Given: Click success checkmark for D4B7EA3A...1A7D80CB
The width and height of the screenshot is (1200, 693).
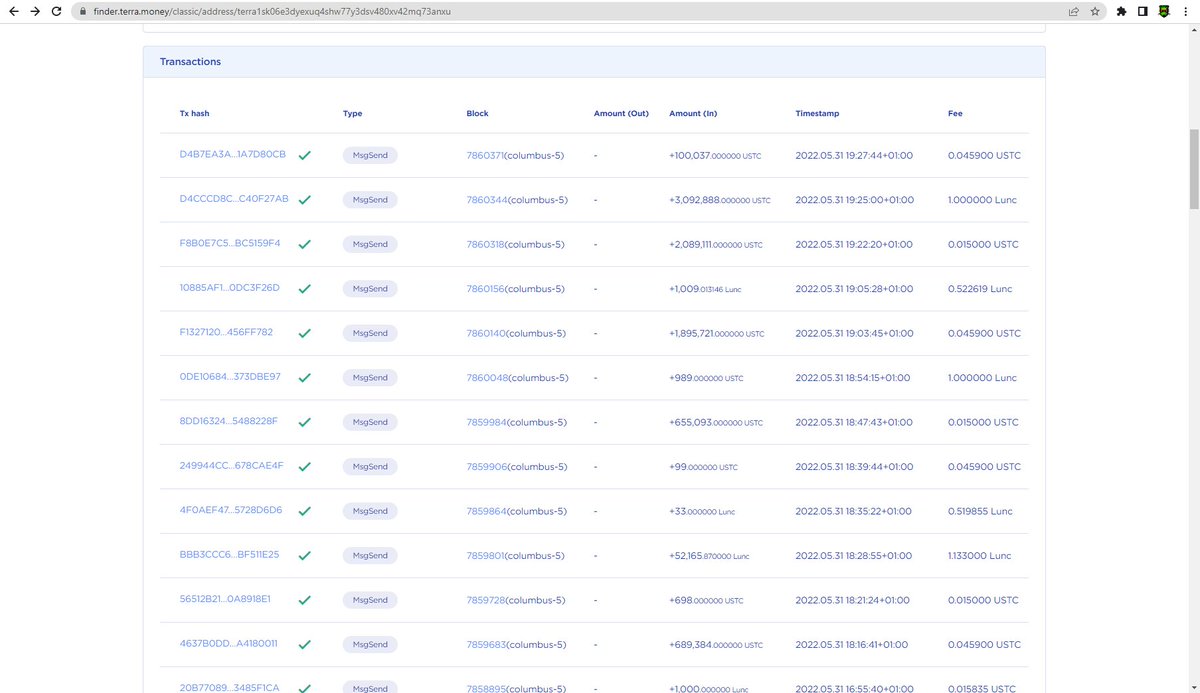Looking at the screenshot, I should click(305, 156).
